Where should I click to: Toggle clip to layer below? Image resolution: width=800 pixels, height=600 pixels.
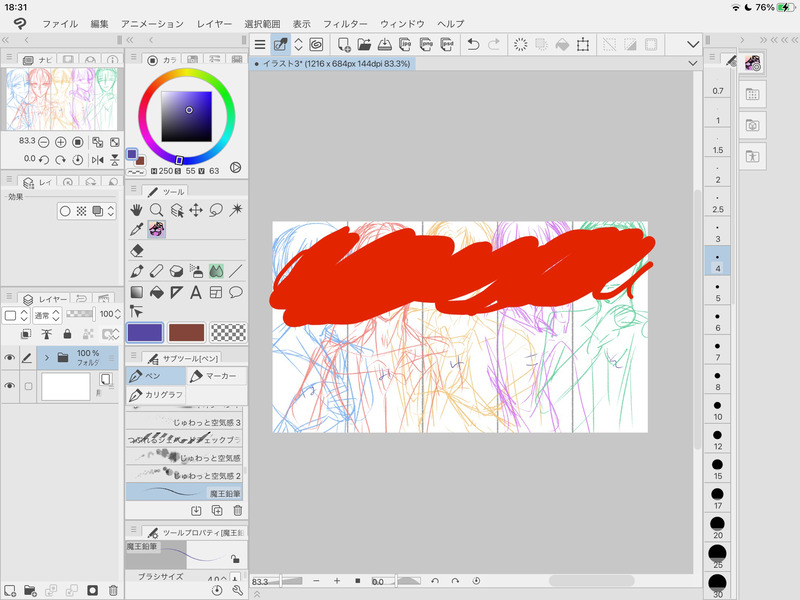[26, 334]
